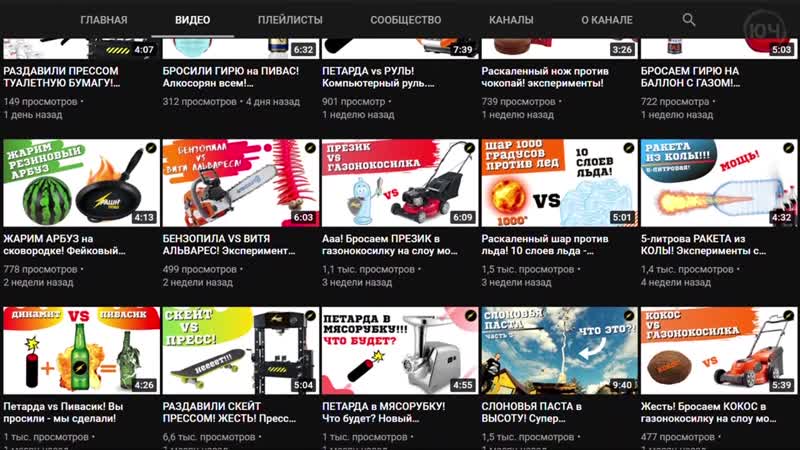
Task: Click the pencil badge on БЕНЗОПИЛА thumbnail
Action: coord(310,148)
